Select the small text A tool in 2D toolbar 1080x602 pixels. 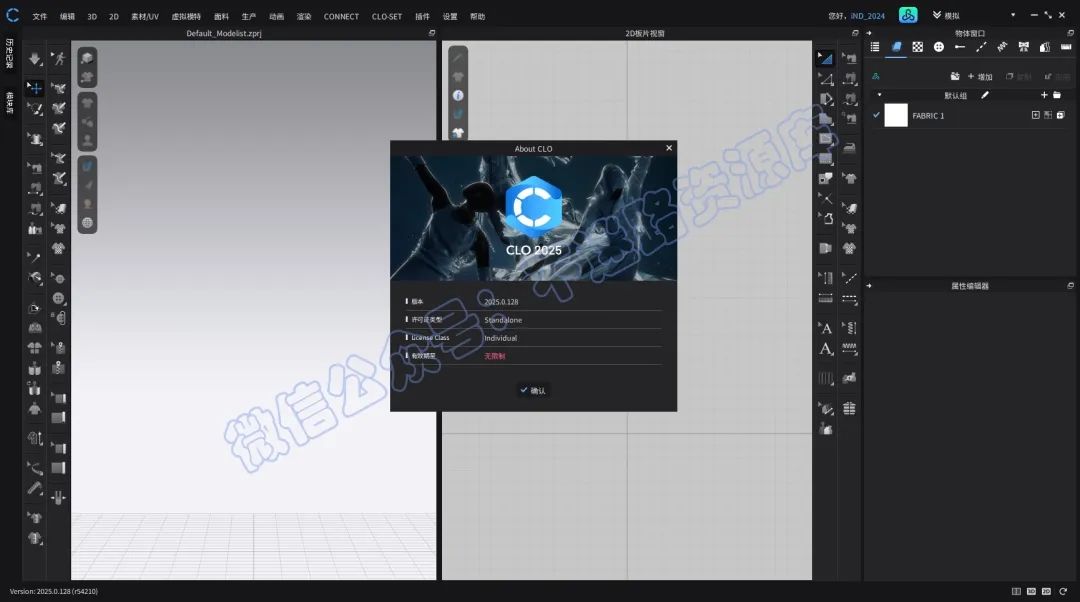(826, 328)
